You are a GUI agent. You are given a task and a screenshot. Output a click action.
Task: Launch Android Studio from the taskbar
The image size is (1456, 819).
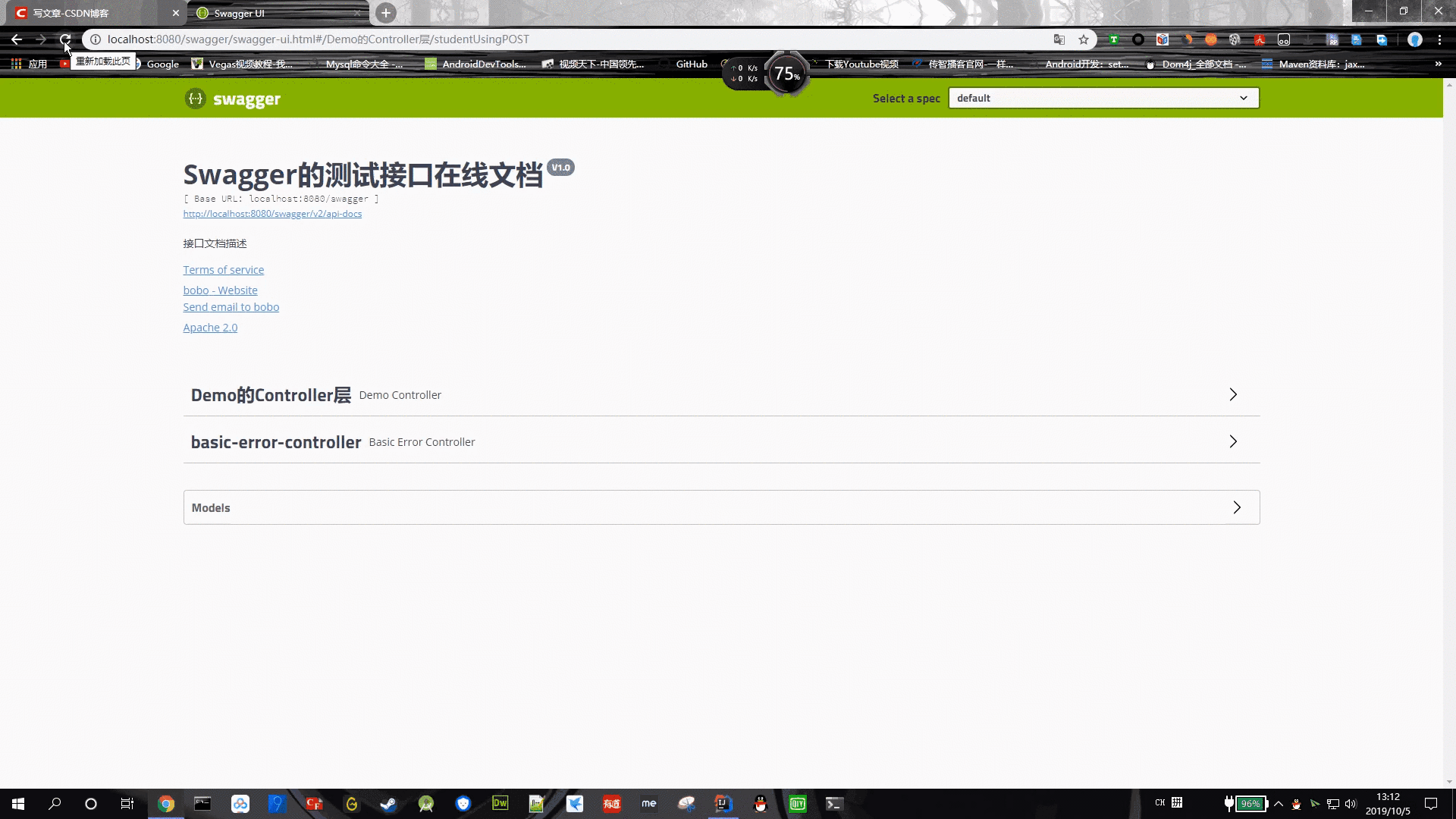click(x=425, y=804)
